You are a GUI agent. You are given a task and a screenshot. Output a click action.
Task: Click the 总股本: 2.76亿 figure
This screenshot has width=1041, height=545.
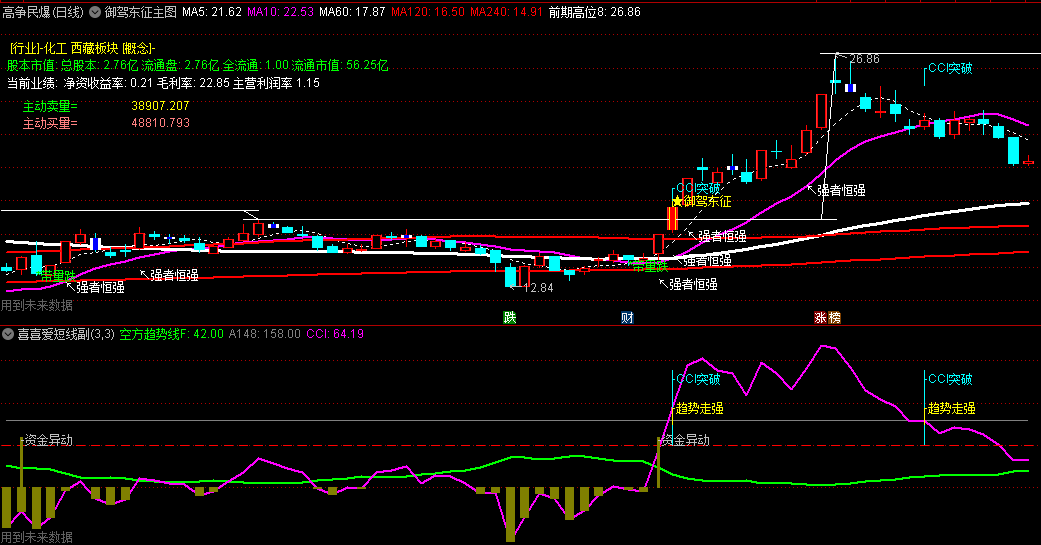pyautogui.click(x=100, y=65)
